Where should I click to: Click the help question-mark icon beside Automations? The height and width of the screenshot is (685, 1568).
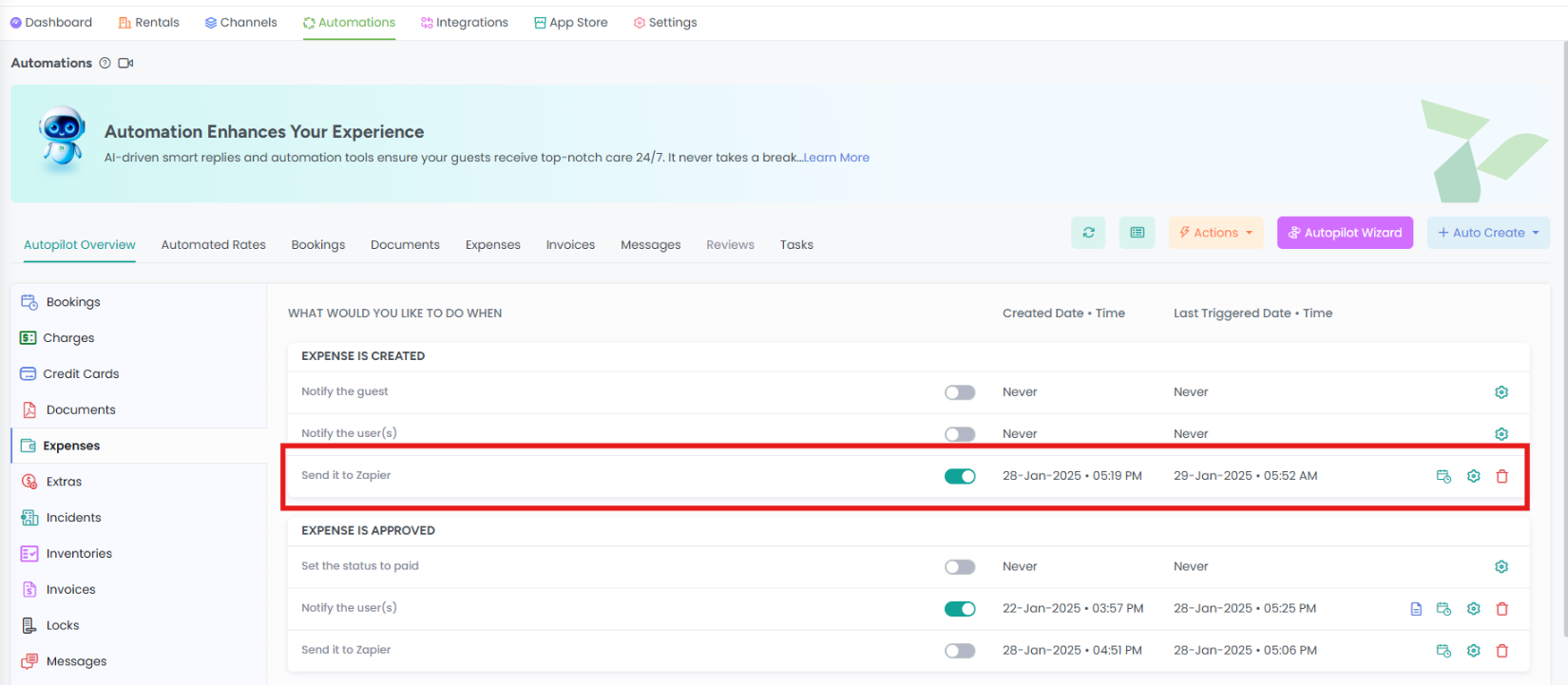[x=105, y=63]
